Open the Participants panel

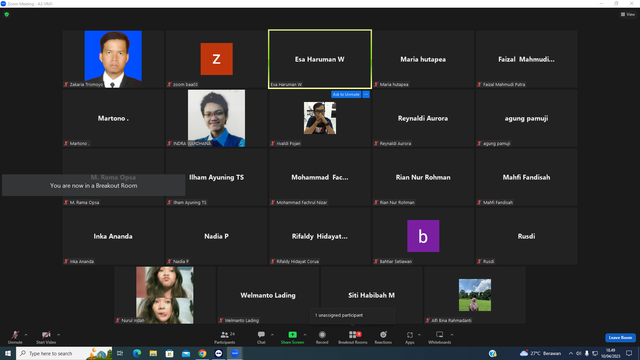[x=224, y=337]
